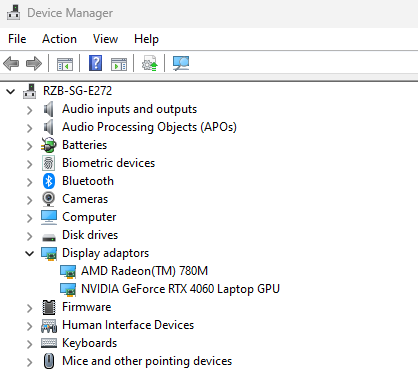Open the File menu
418x374 pixels.
point(17,39)
